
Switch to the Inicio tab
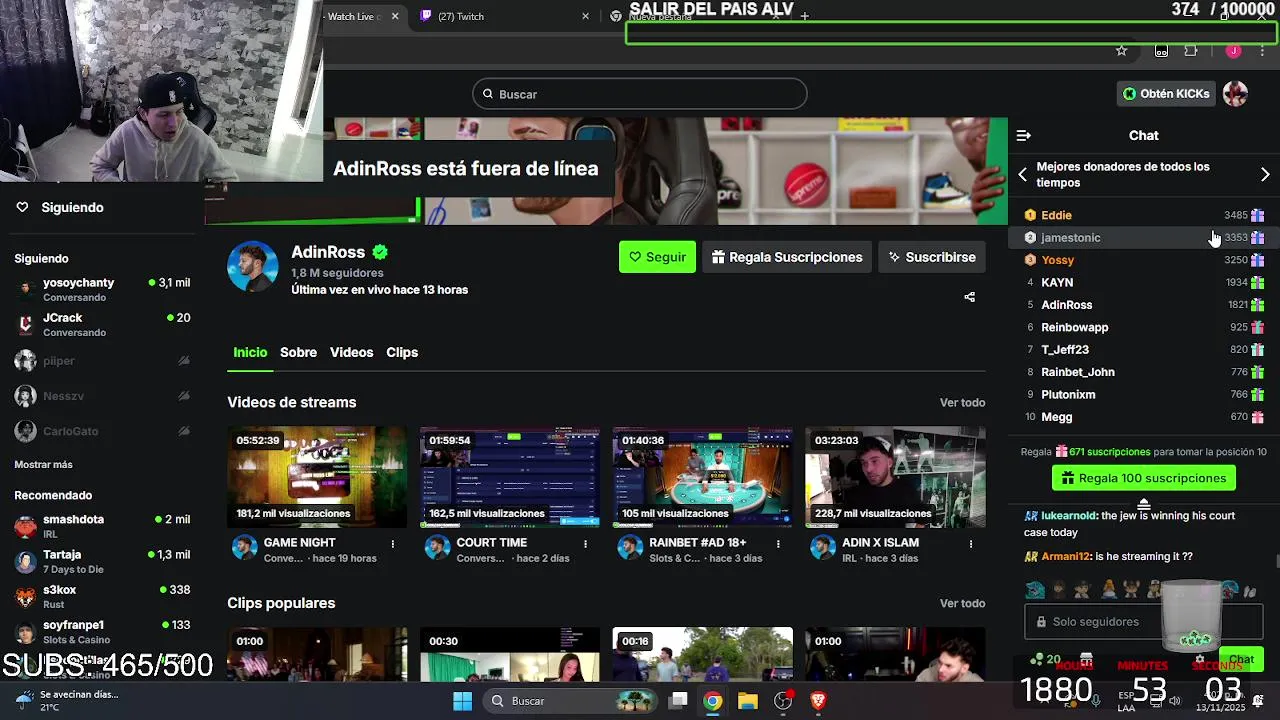click(250, 352)
